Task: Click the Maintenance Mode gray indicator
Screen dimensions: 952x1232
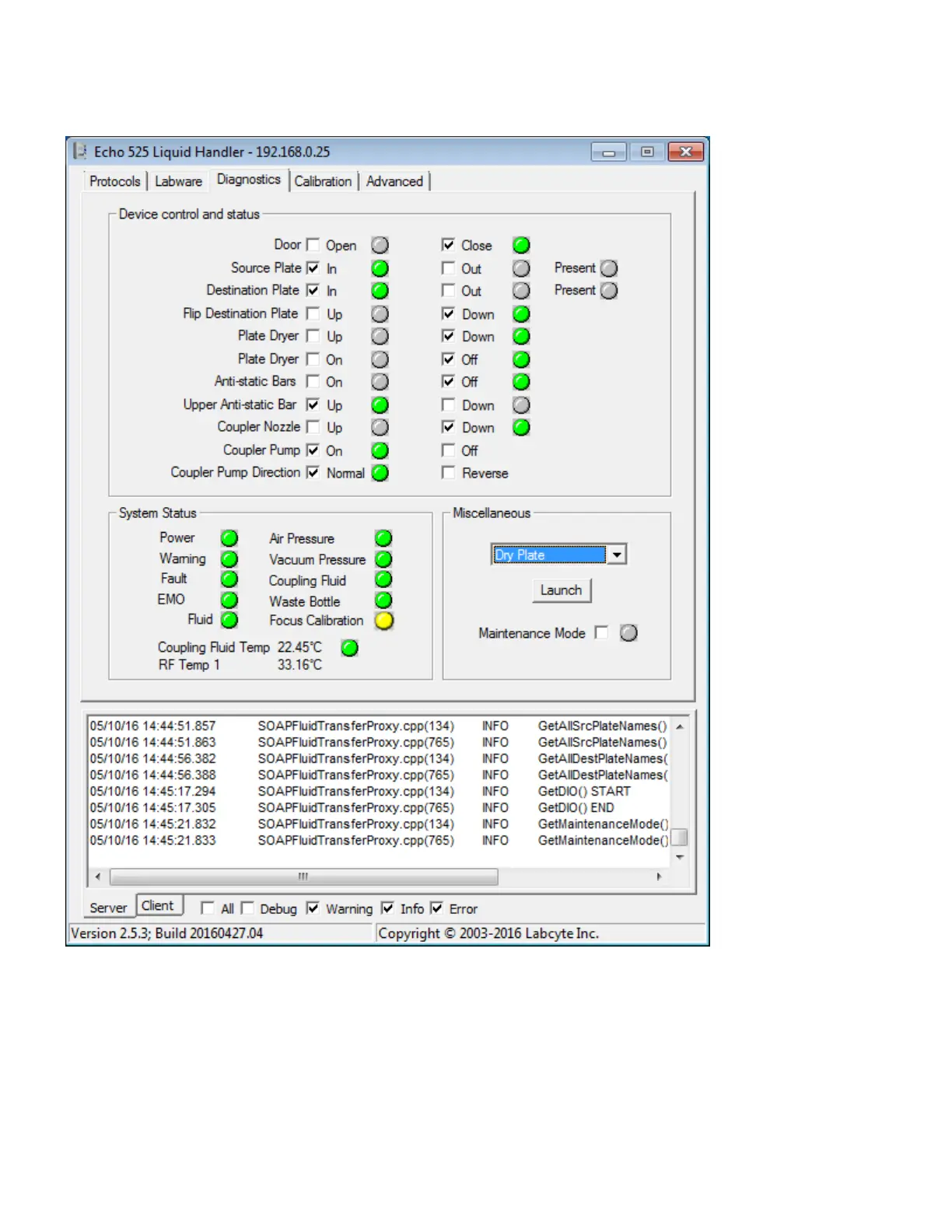Action: tap(628, 633)
